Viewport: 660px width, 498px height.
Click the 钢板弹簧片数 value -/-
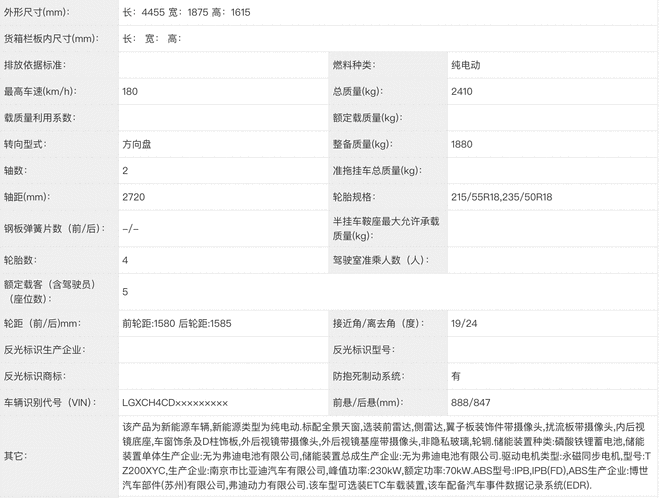[130, 228]
